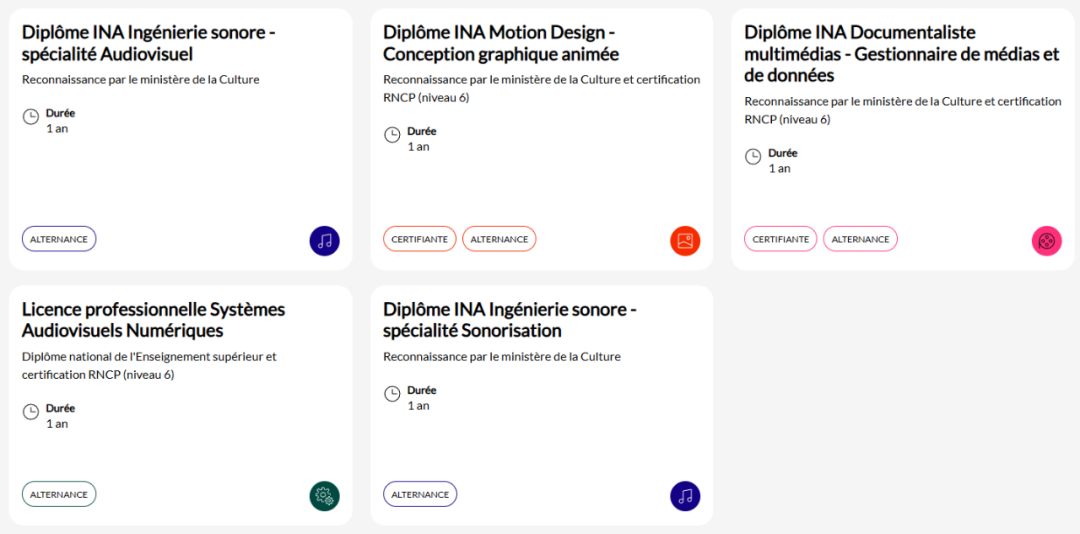1080x534 pixels.
Task: Click clock icon on Ingénierie sonore Audiovisuel card
Action: click(31, 116)
